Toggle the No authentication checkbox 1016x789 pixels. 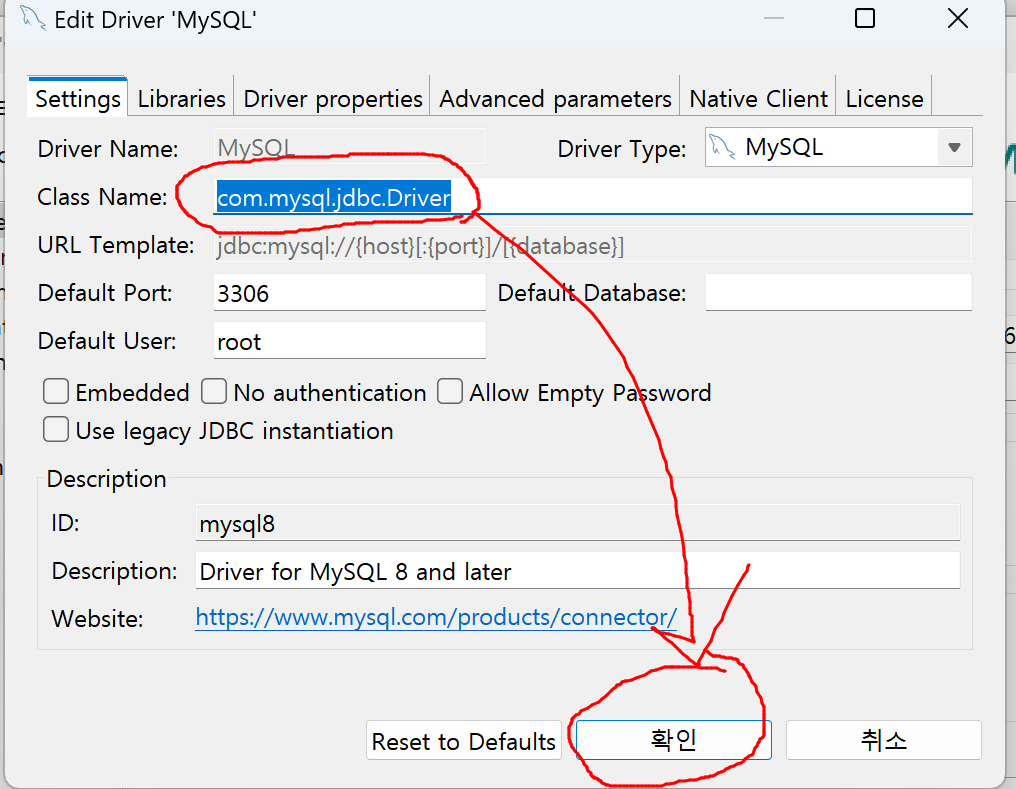point(214,392)
